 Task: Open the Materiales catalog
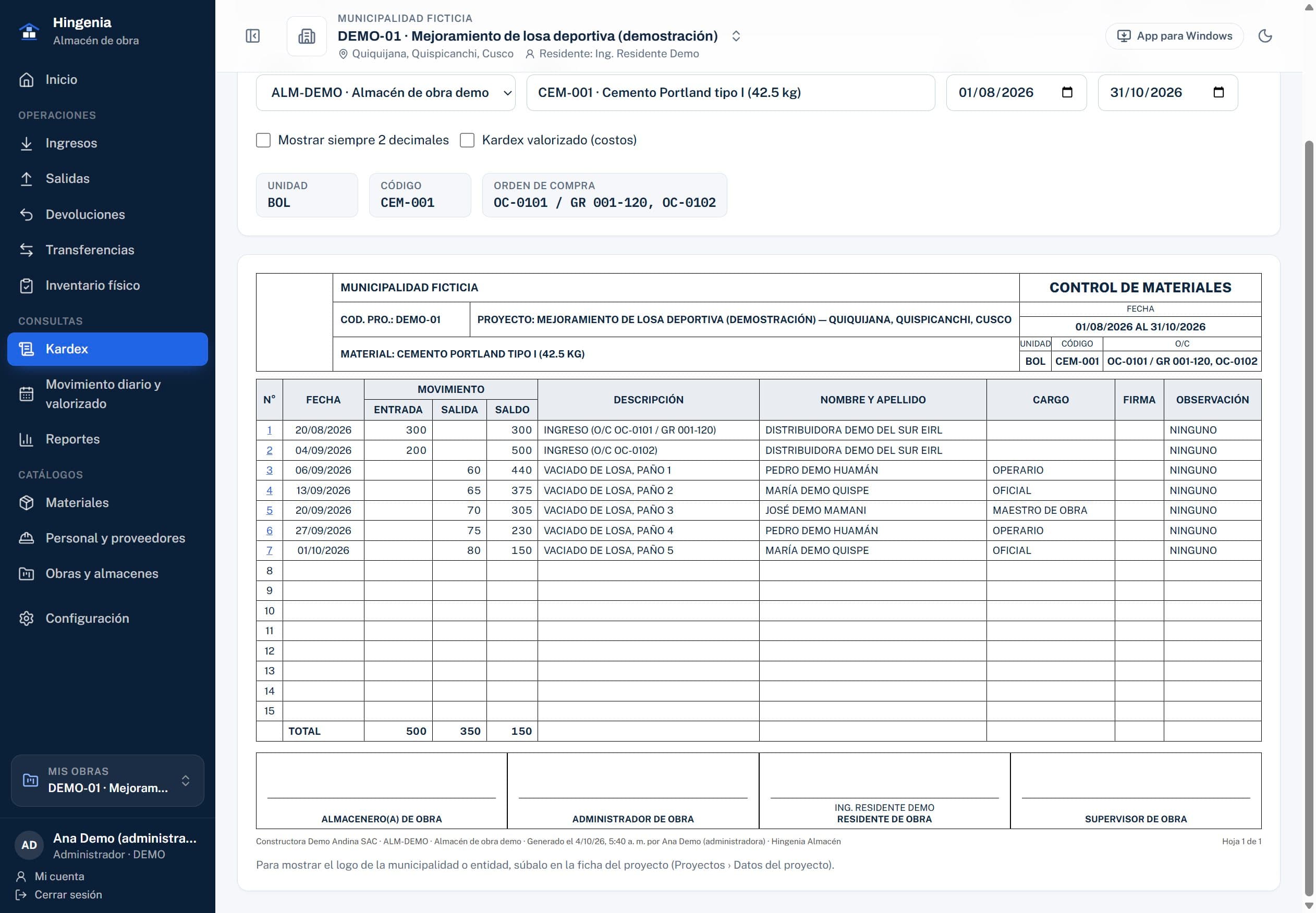tap(107, 503)
